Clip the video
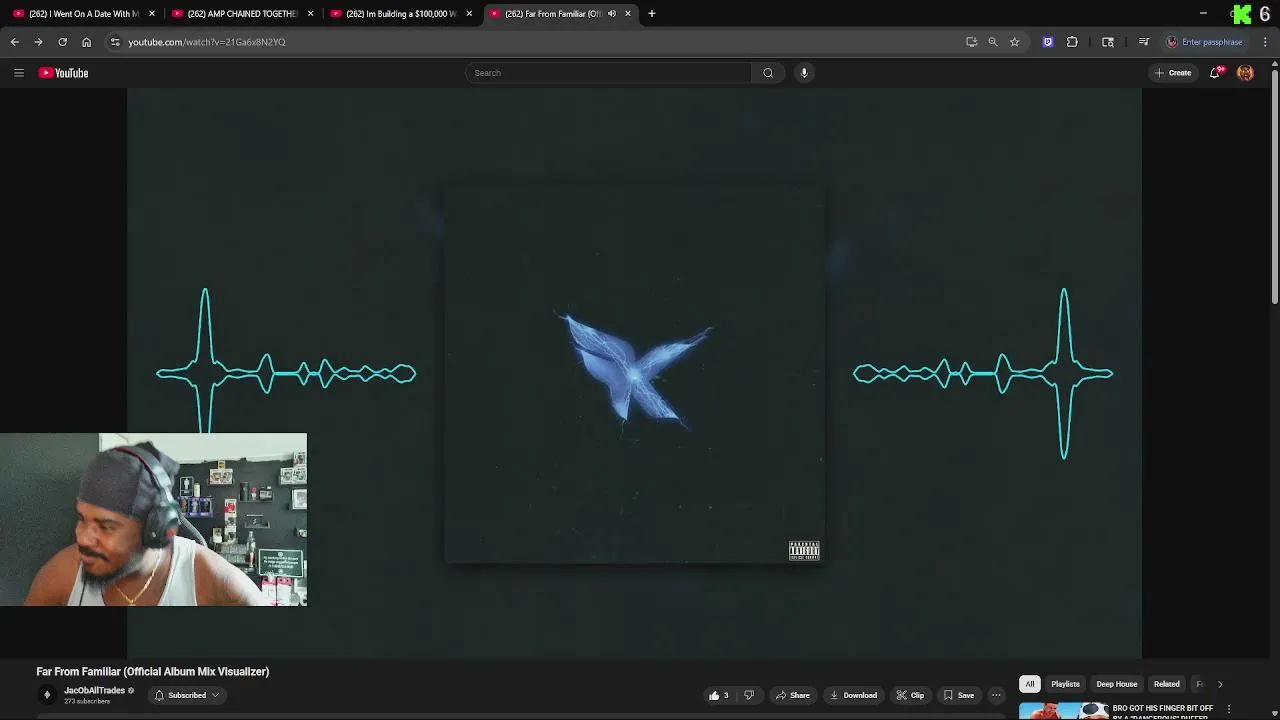The width and height of the screenshot is (1280, 720). (x=910, y=695)
